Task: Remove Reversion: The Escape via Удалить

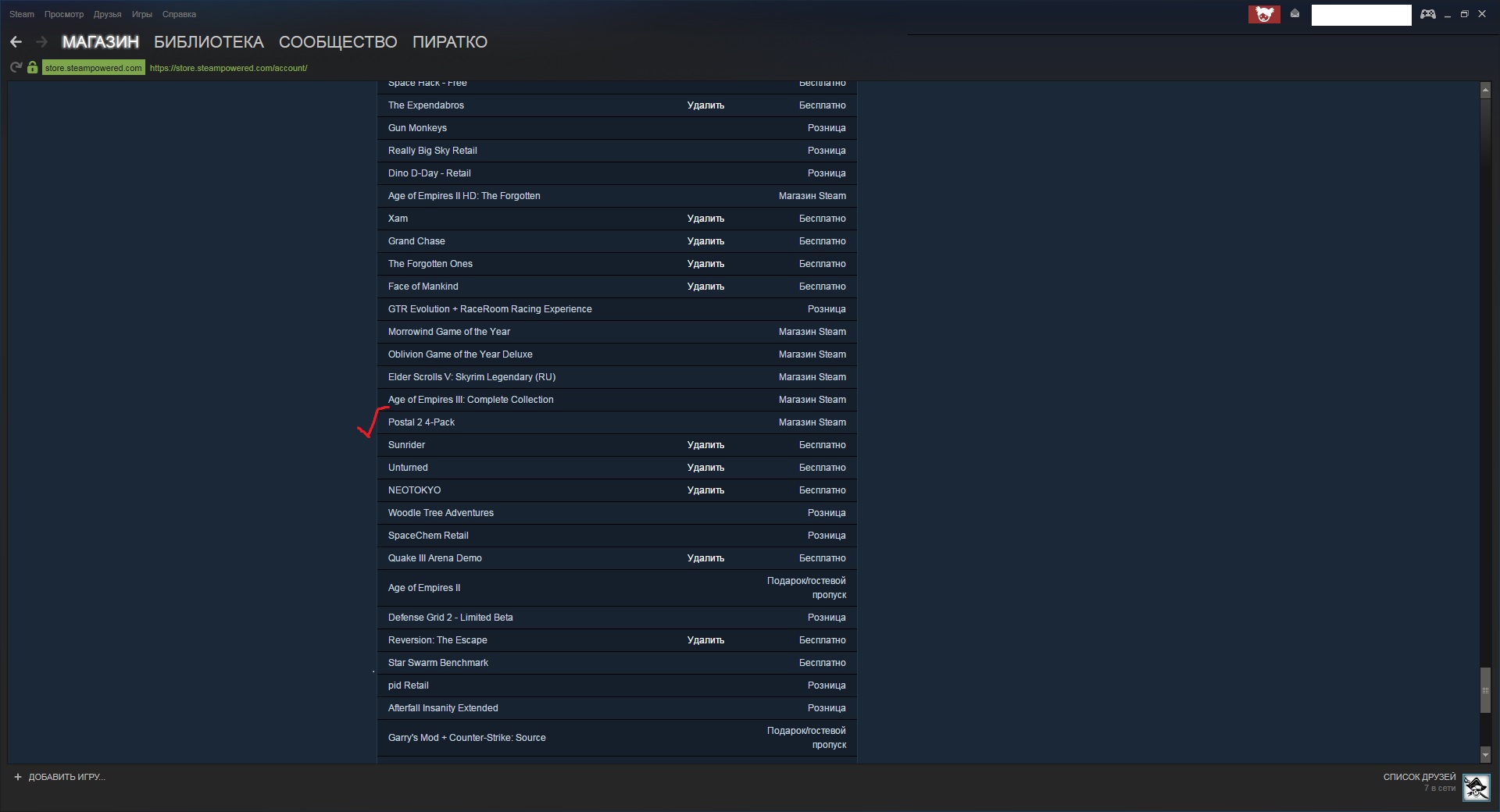Action: pyautogui.click(x=705, y=640)
